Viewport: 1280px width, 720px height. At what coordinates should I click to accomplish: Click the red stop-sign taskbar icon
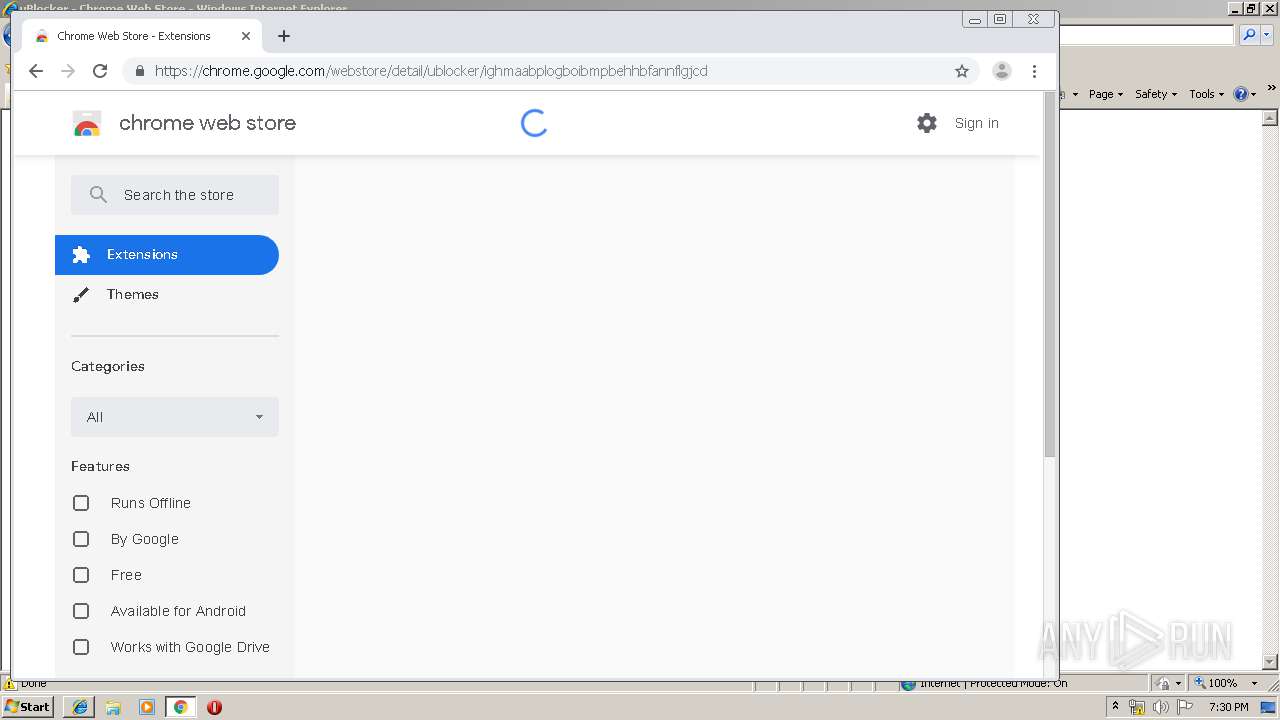coord(214,707)
